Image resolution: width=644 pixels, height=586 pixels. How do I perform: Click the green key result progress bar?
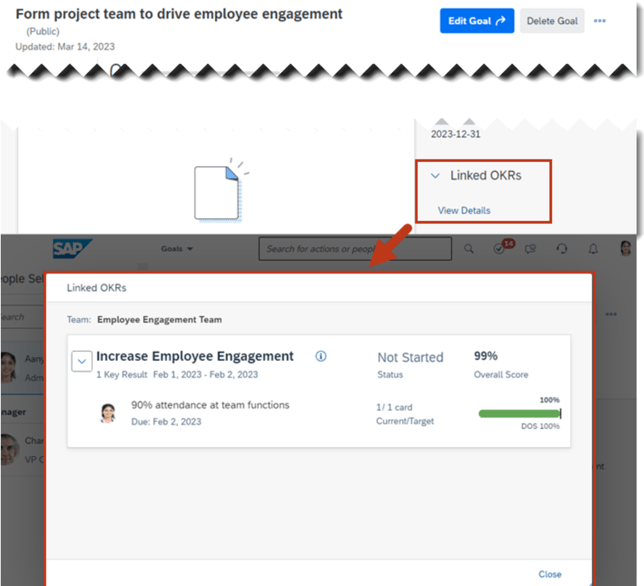pyautogui.click(x=519, y=413)
